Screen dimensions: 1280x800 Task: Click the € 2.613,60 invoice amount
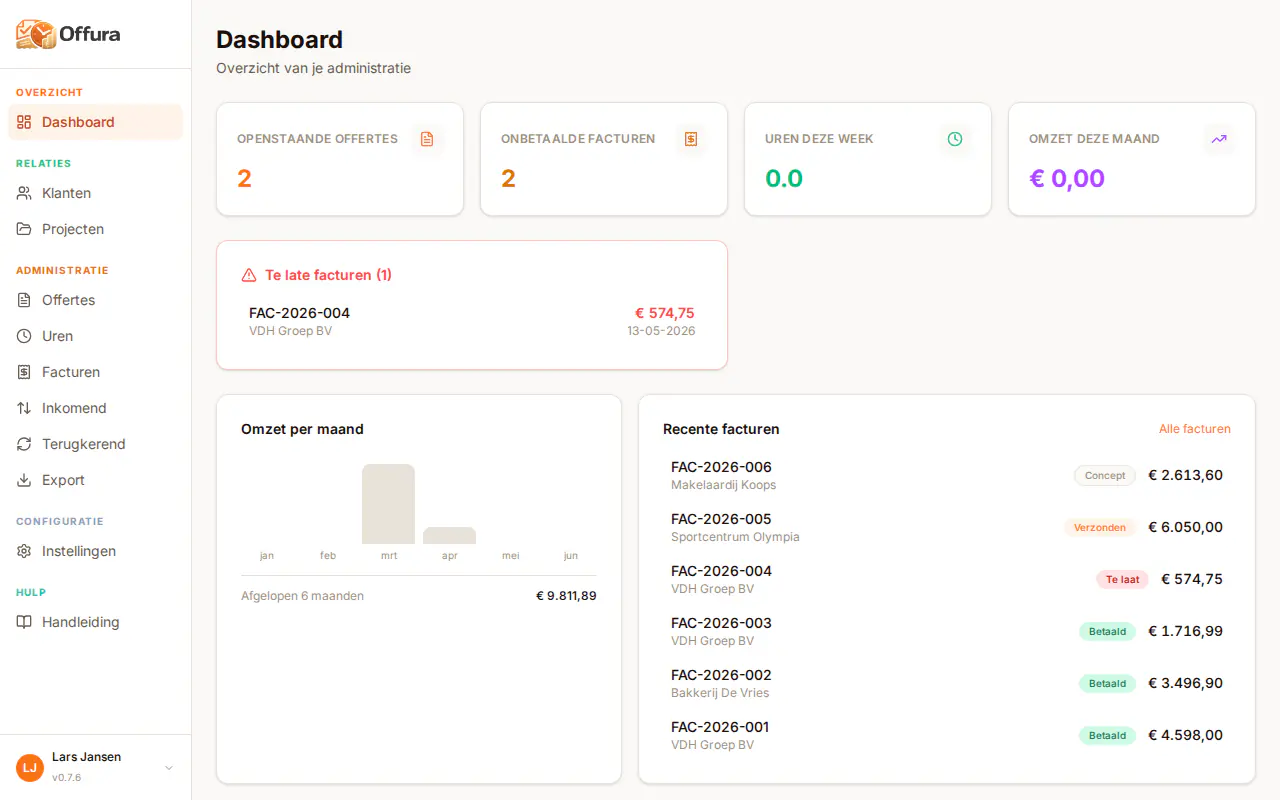1185,475
